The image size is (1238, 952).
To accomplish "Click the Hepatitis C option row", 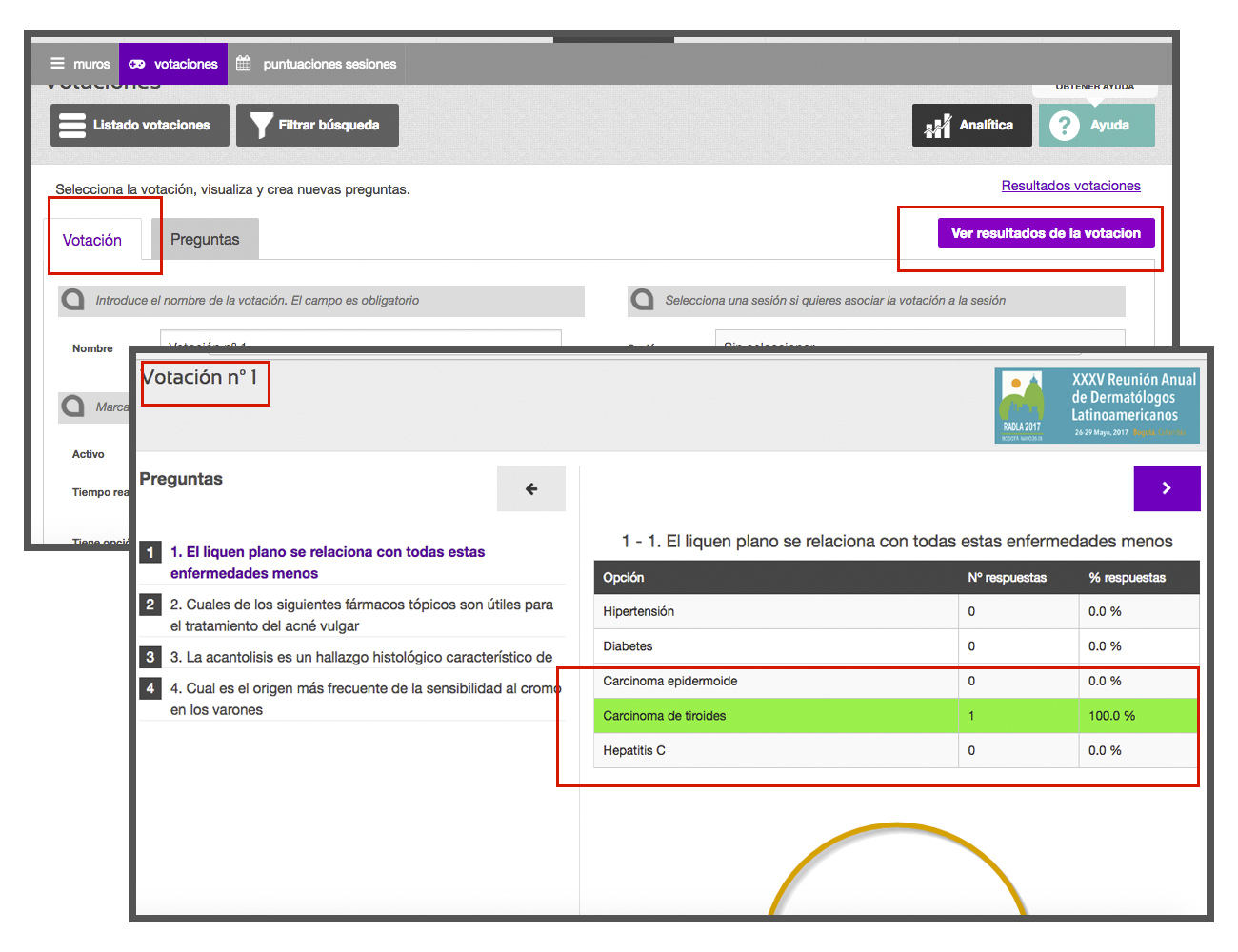I will (896, 750).
